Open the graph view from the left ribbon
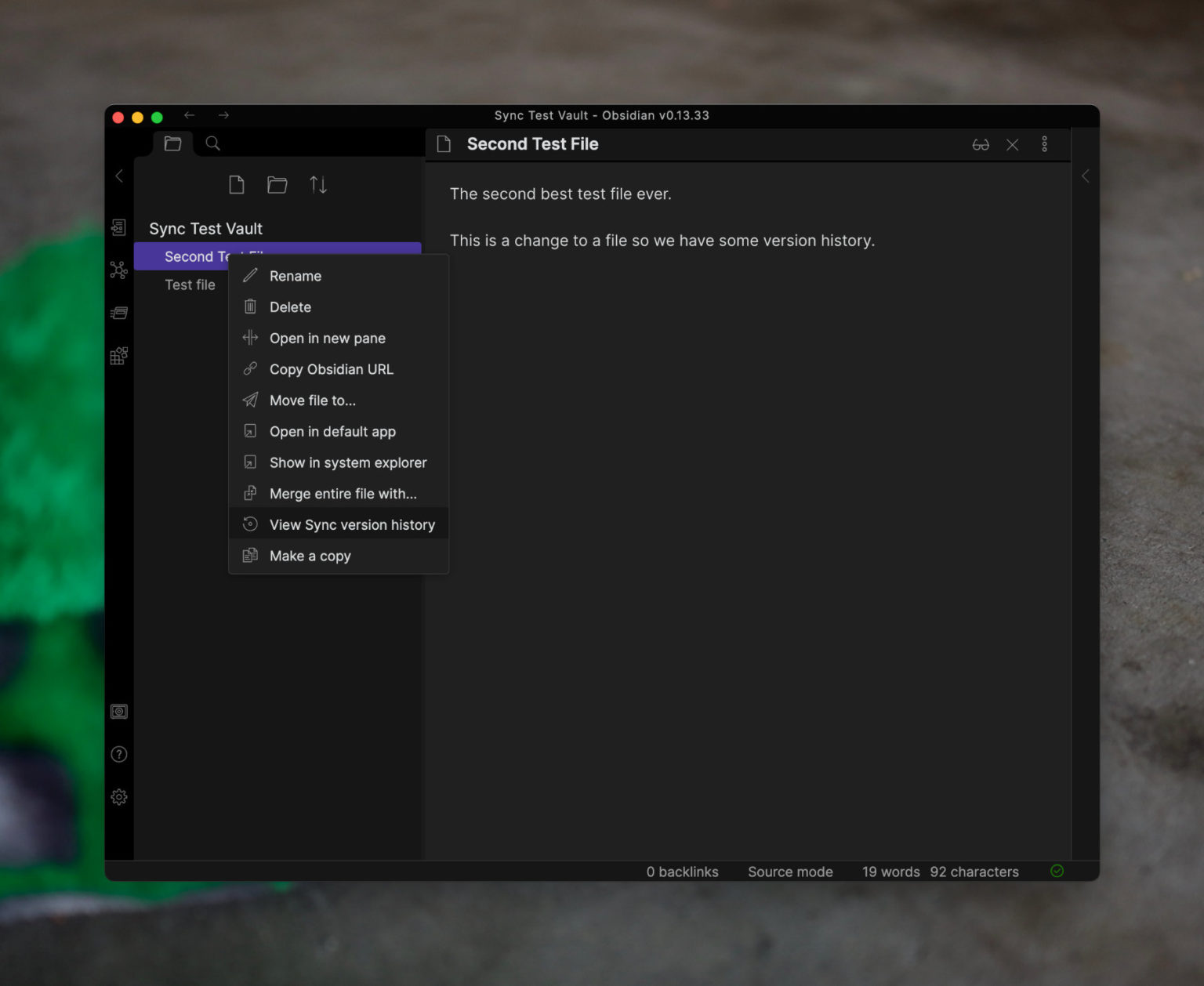This screenshot has height=986, width=1204. (119, 270)
